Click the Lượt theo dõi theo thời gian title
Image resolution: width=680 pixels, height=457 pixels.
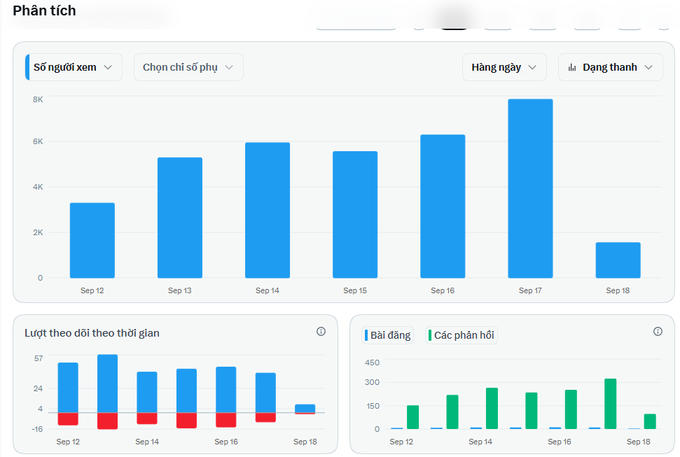[92, 333]
